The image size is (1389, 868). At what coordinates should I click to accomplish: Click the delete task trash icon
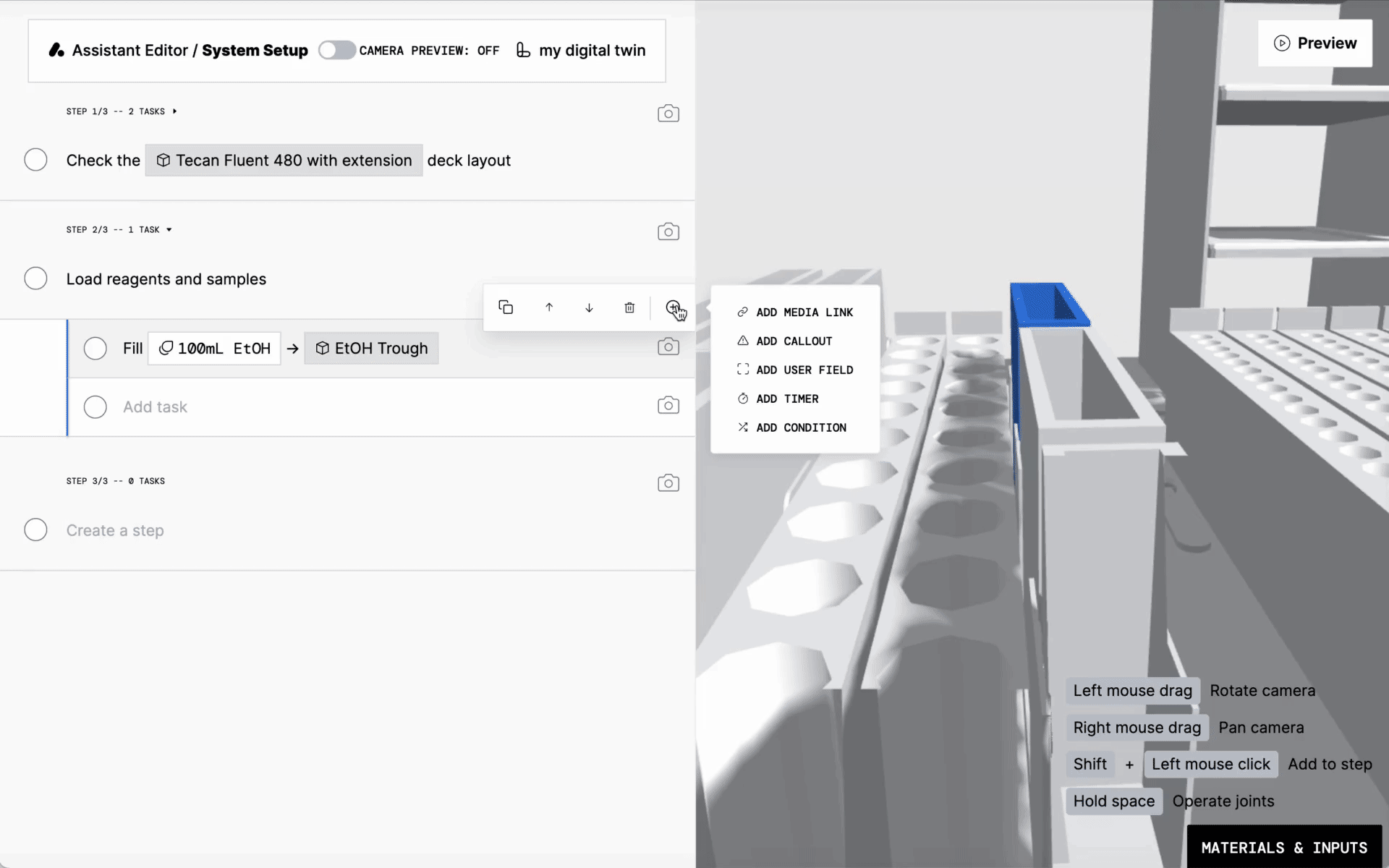(x=630, y=307)
